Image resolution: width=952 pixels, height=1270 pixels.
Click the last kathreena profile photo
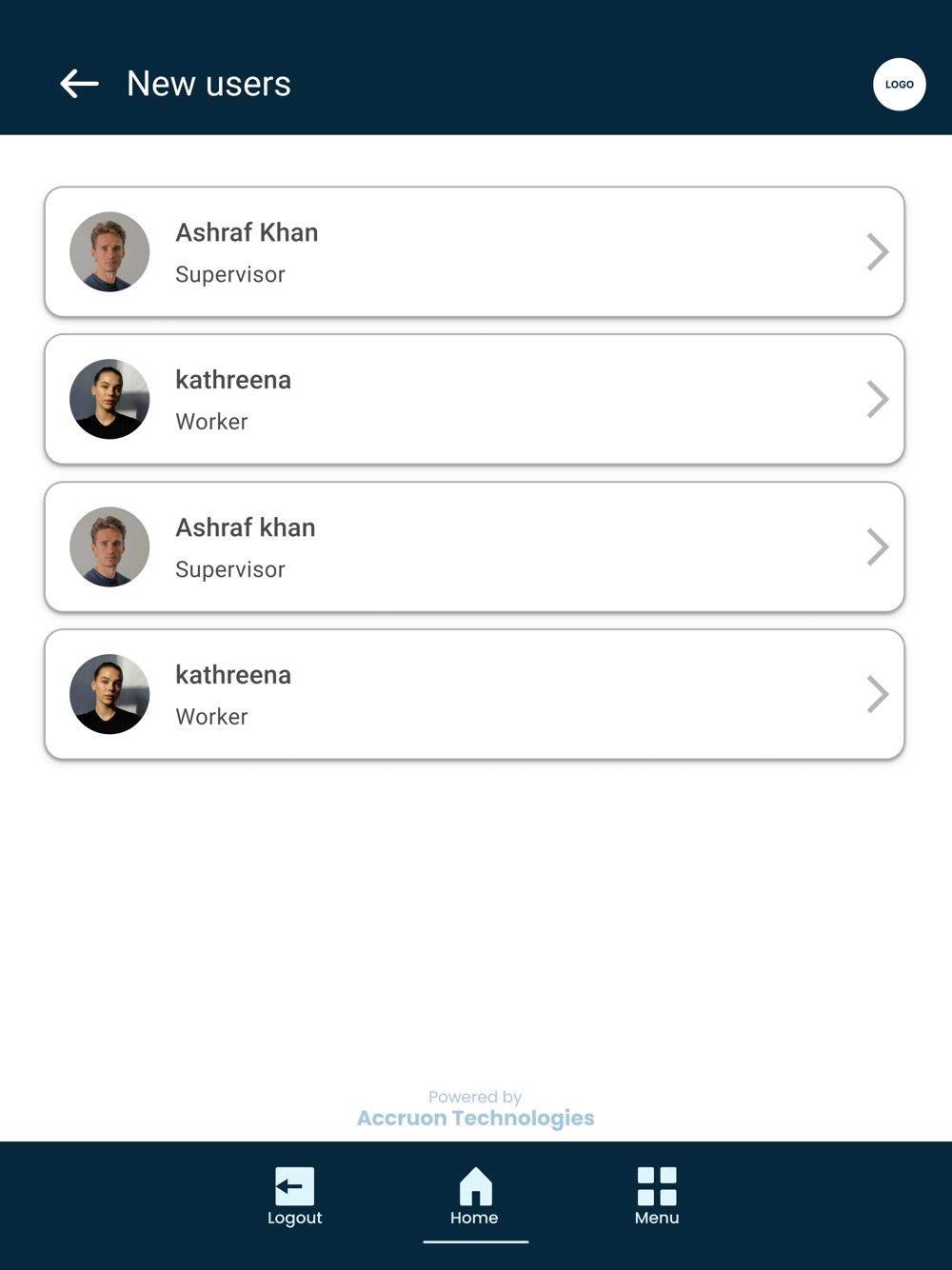click(x=109, y=694)
